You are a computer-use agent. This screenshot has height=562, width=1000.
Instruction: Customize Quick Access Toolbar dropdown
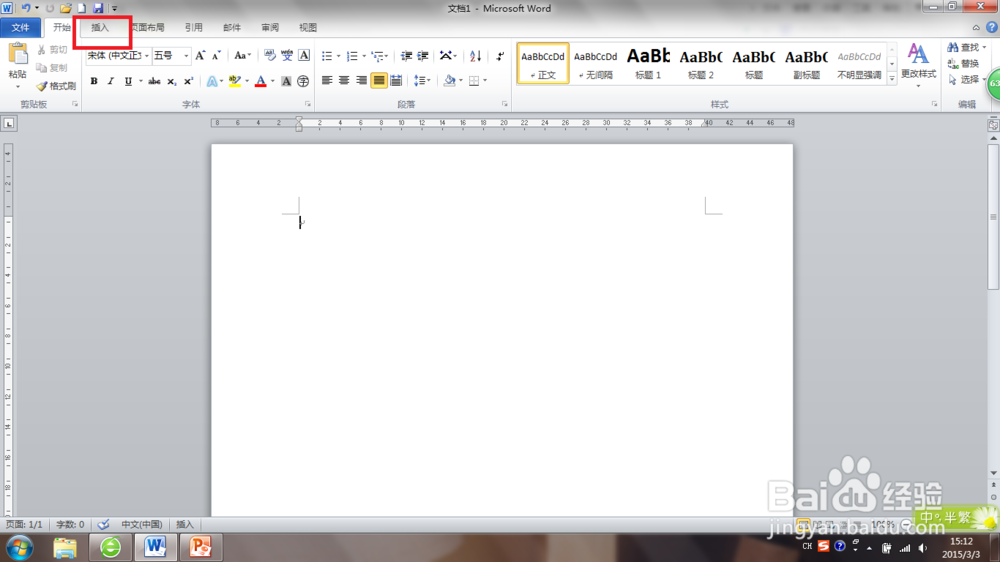pos(115,8)
